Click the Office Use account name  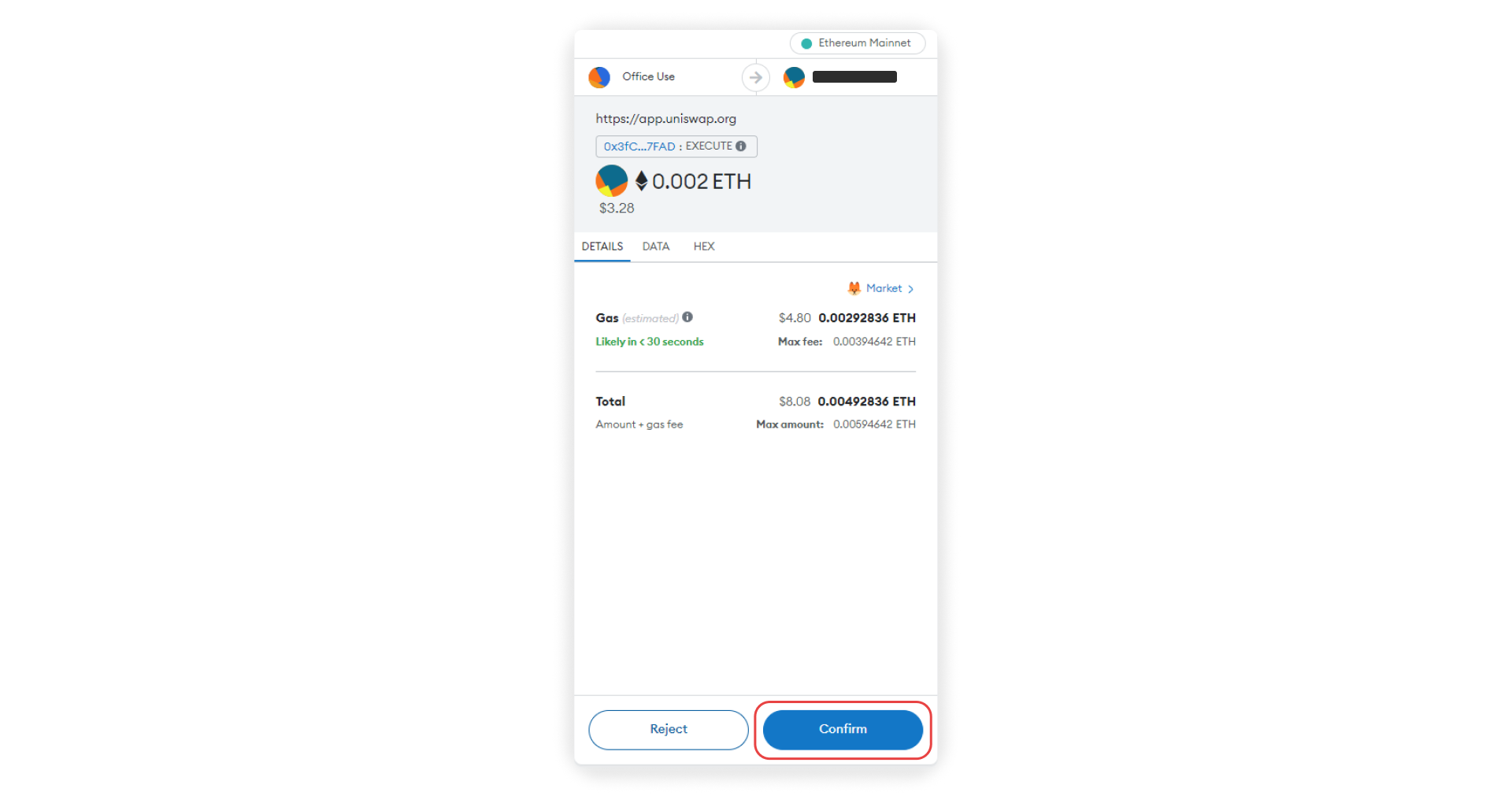pyautogui.click(x=649, y=76)
